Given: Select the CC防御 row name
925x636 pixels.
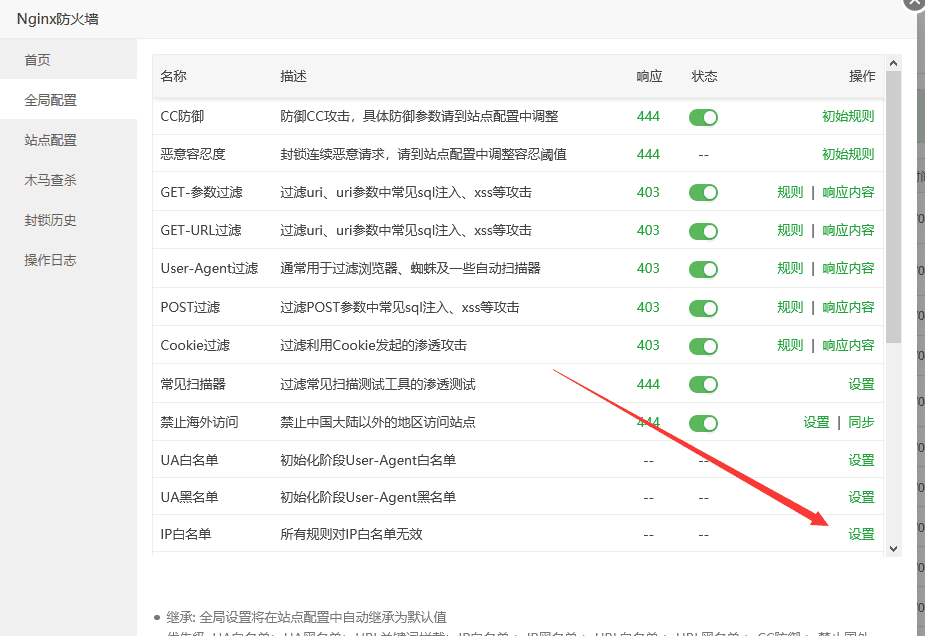Looking at the screenshot, I should (182, 116).
